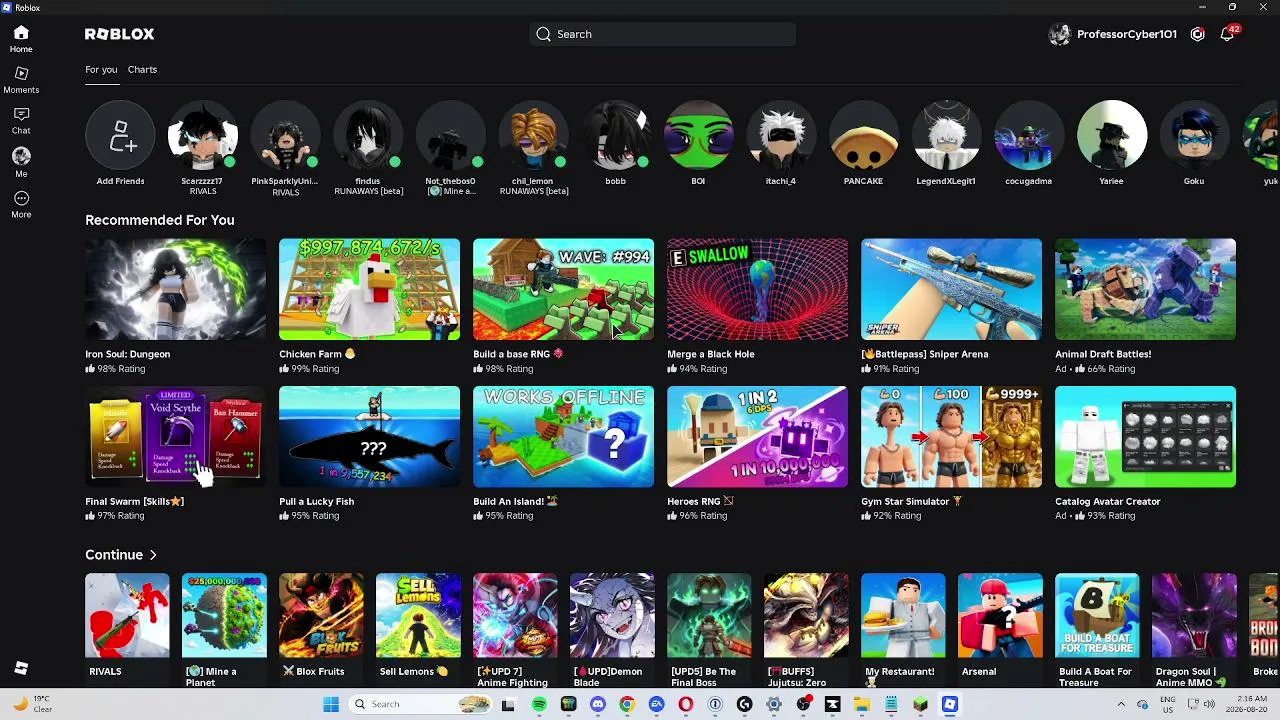Continue playing Sell Lemons

[418, 615]
